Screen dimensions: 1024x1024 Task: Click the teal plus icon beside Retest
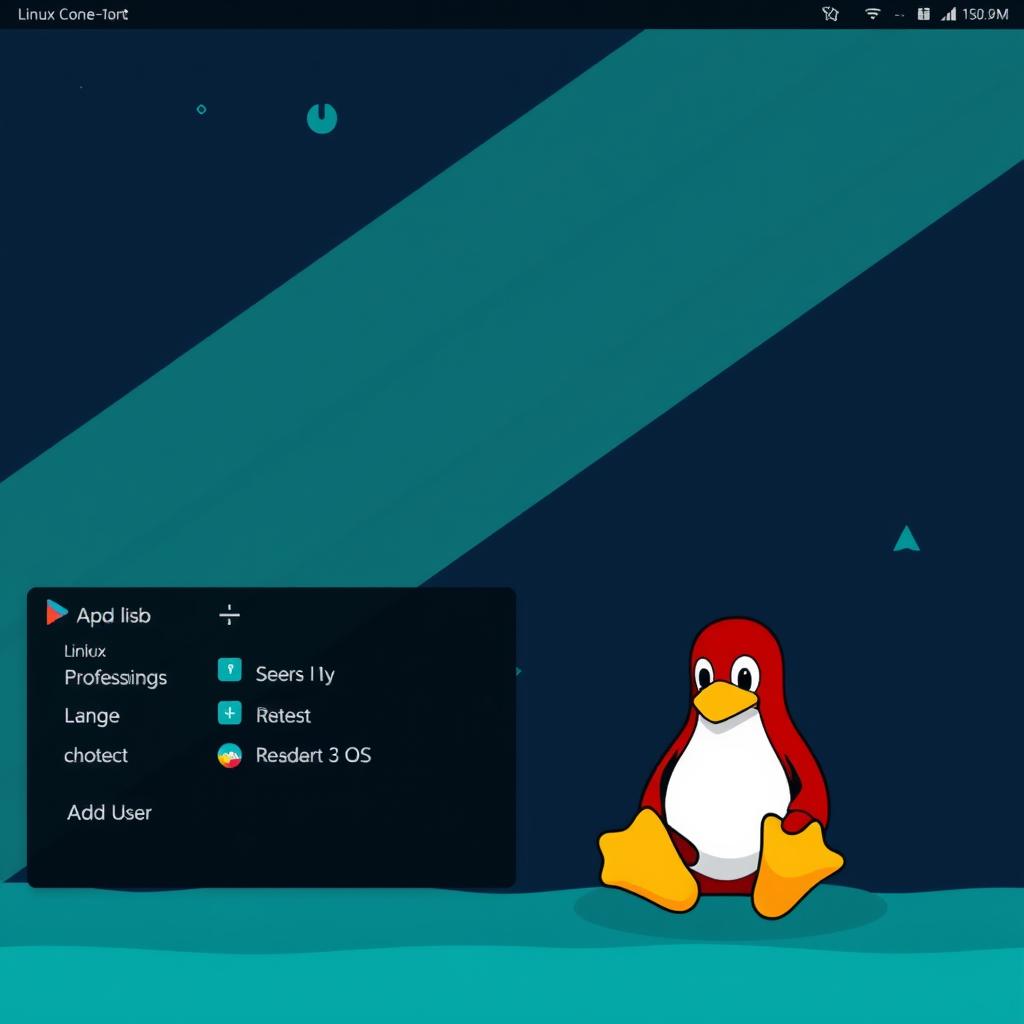(x=229, y=713)
